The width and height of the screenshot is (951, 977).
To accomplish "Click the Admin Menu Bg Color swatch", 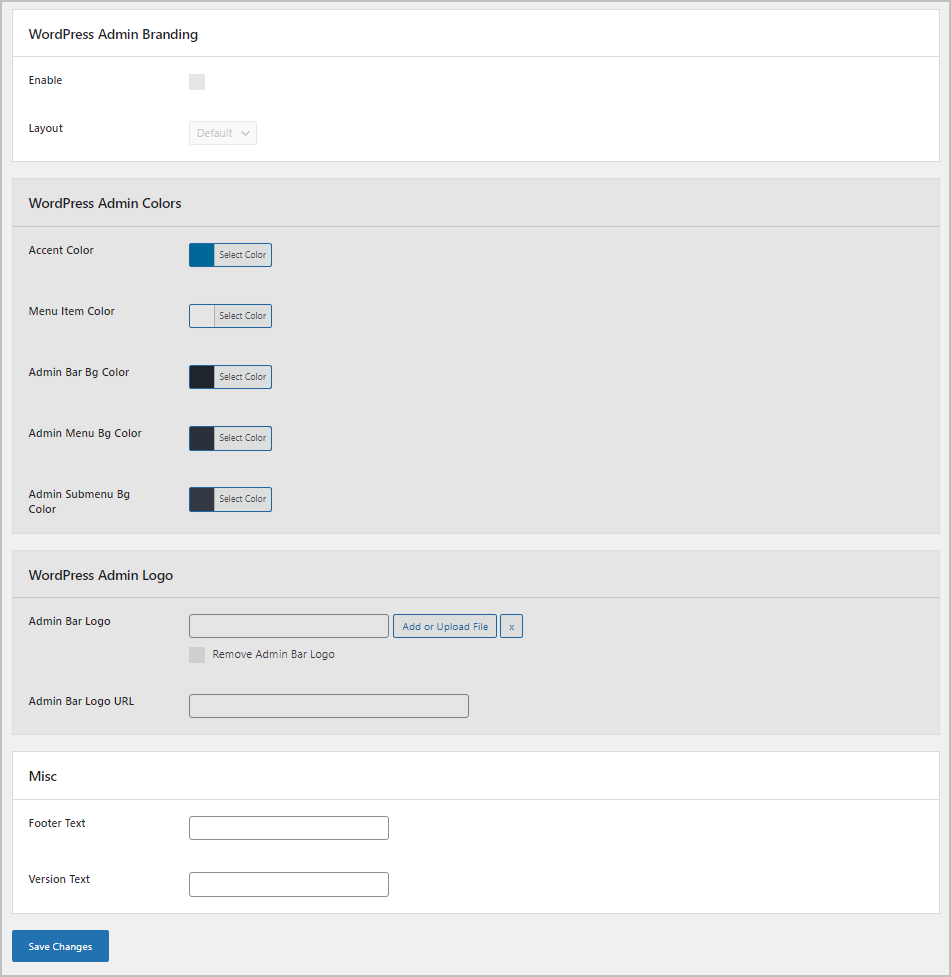I will click(201, 438).
